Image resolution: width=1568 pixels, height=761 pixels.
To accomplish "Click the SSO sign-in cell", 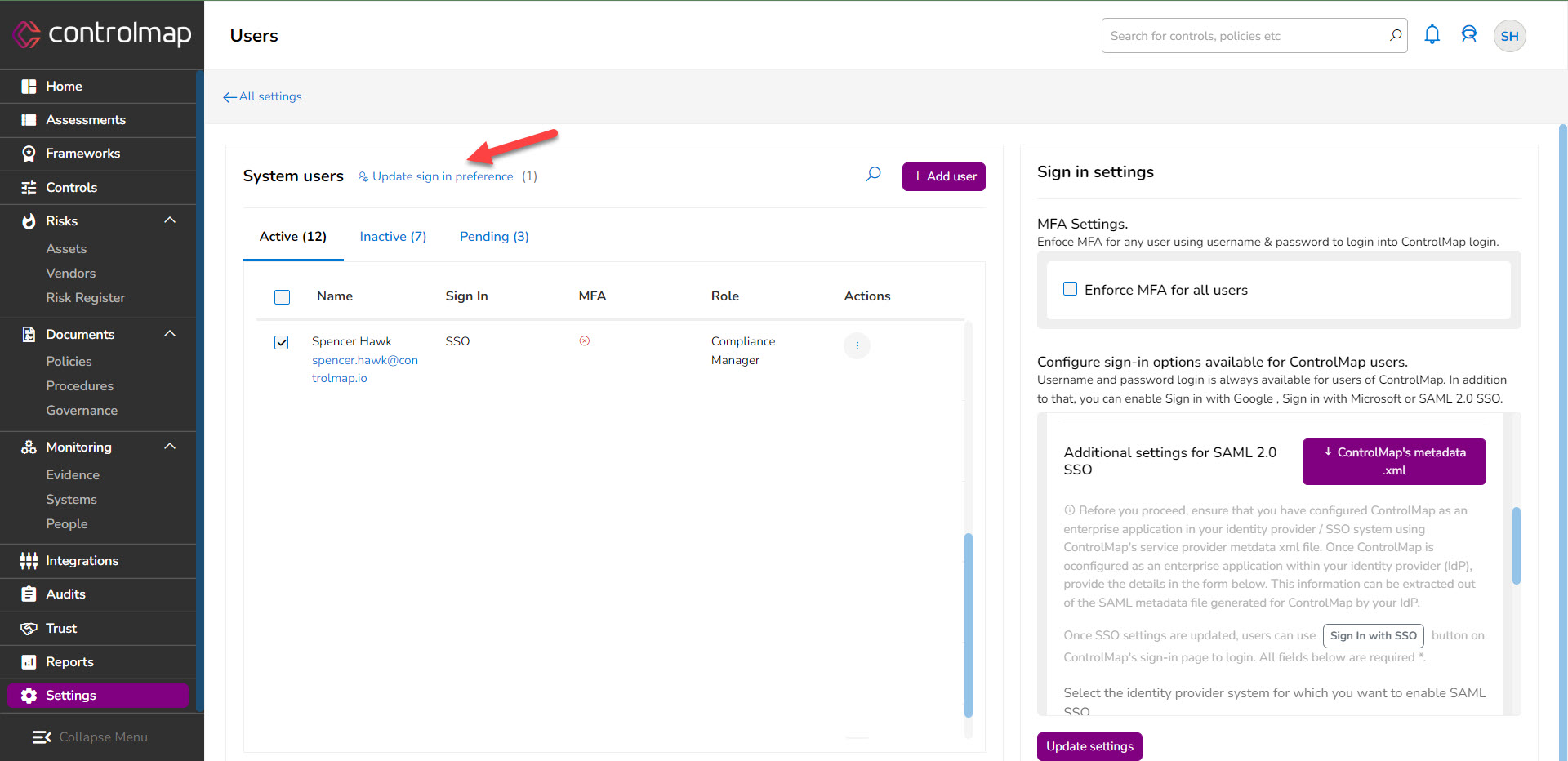I will coord(457,341).
